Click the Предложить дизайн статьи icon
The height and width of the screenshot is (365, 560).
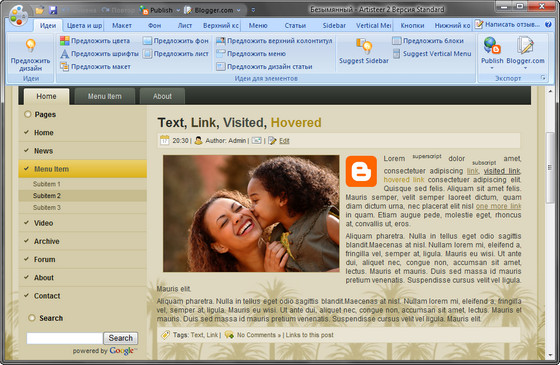(x=221, y=66)
